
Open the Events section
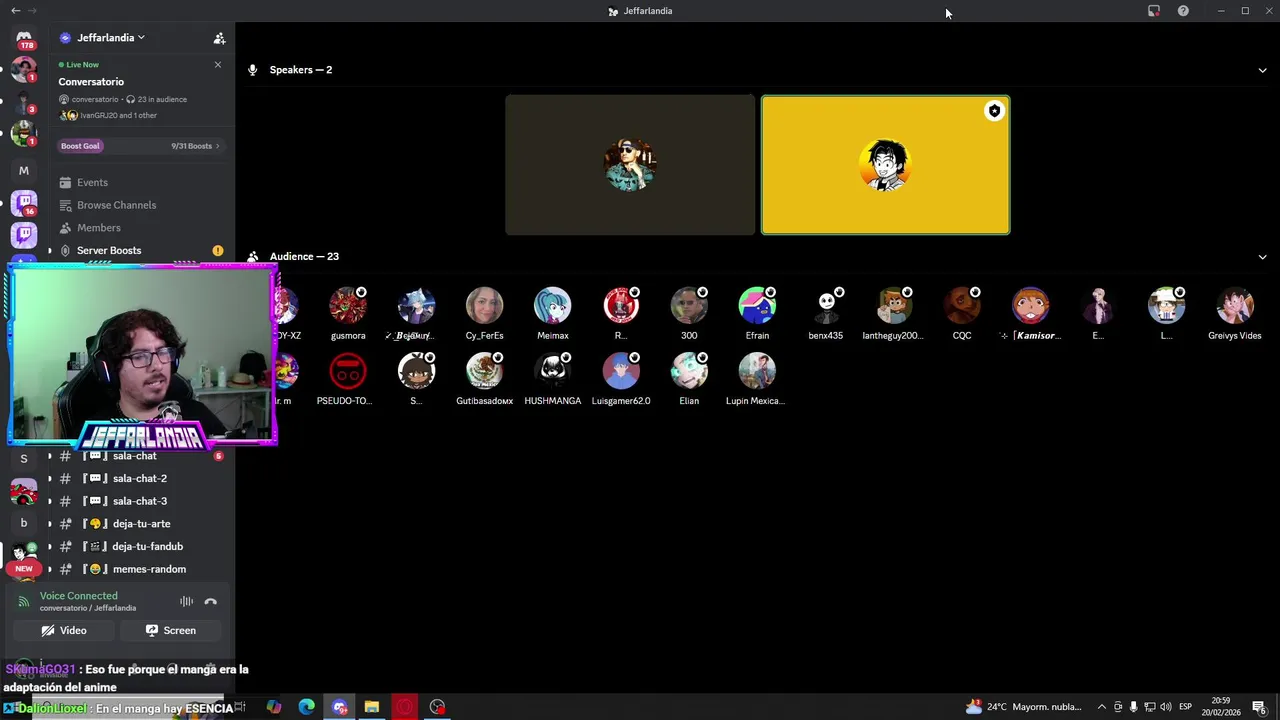[x=92, y=182]
